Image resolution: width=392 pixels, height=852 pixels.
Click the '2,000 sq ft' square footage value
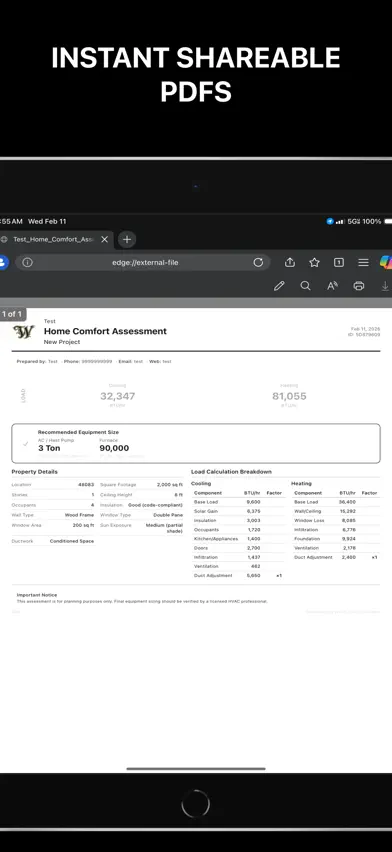[170, 485]
